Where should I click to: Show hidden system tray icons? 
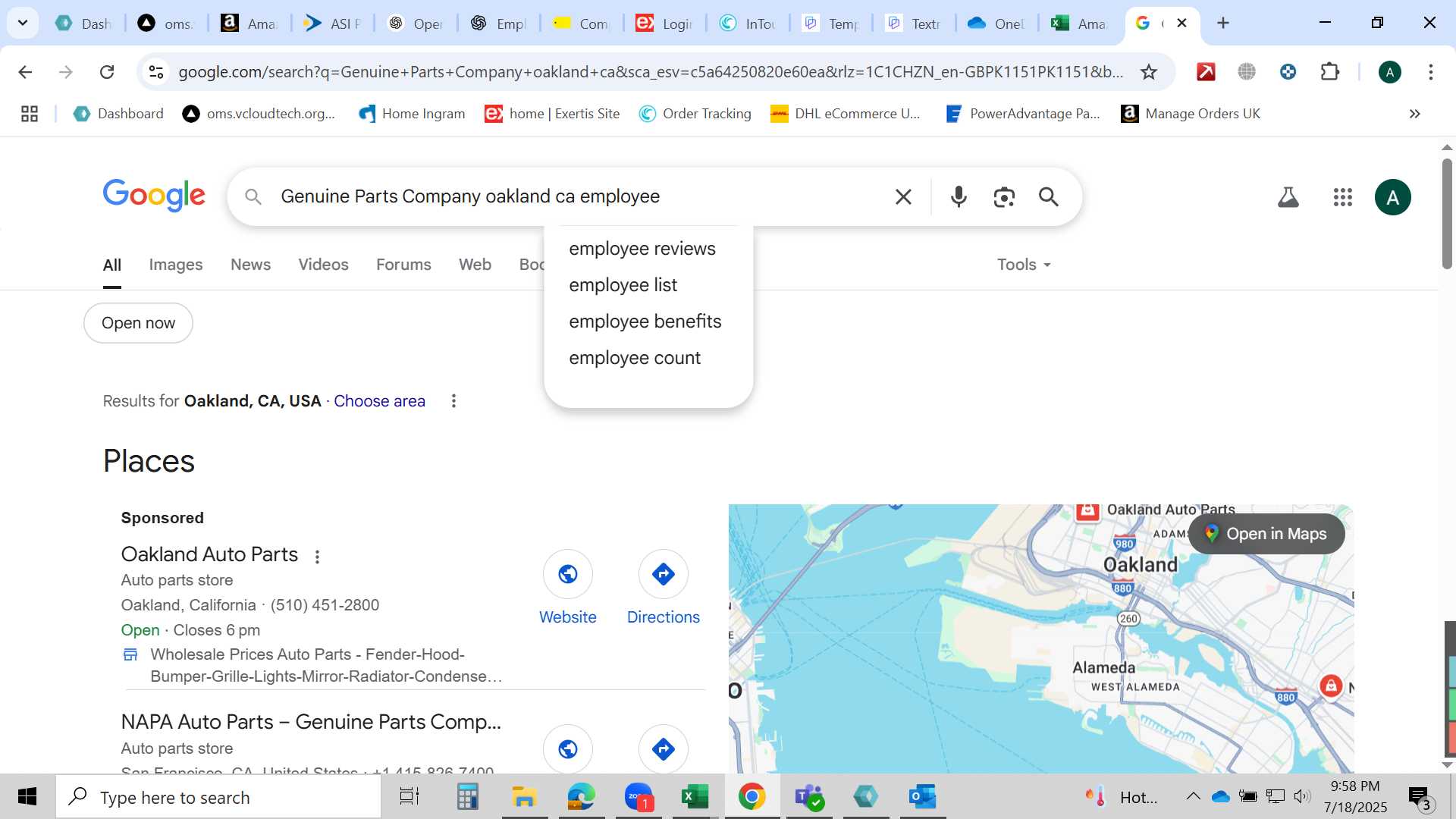pos(1193,796)
